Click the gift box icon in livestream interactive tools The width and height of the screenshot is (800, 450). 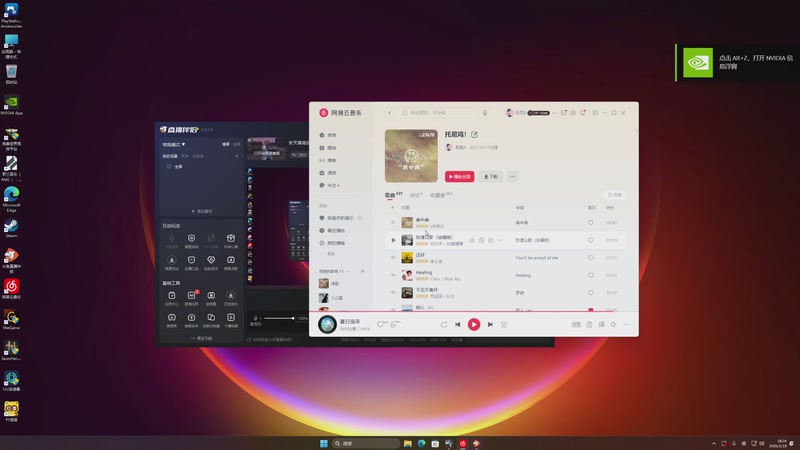coord(231,238)
